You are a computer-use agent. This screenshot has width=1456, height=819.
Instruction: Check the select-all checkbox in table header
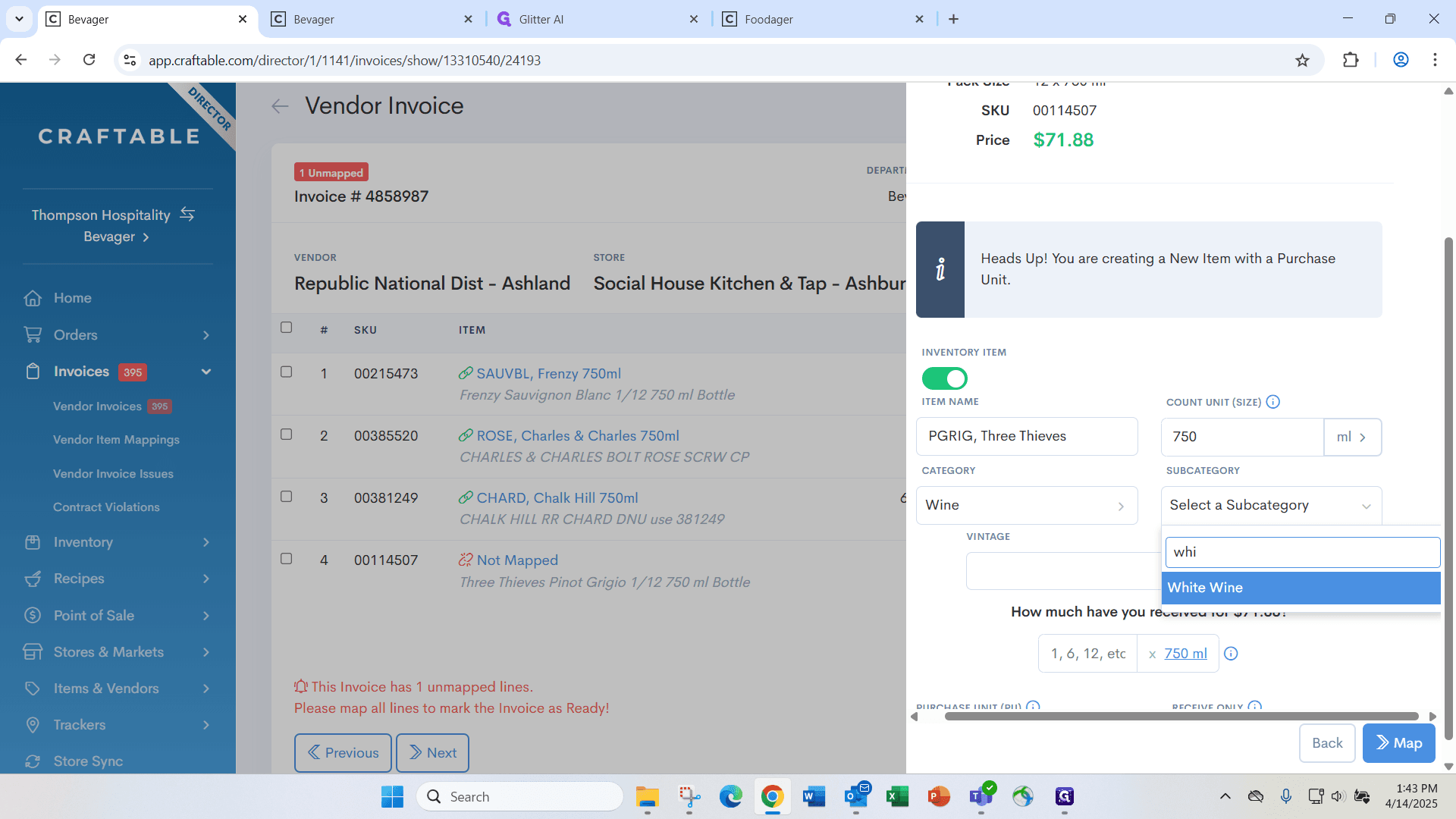286,328
